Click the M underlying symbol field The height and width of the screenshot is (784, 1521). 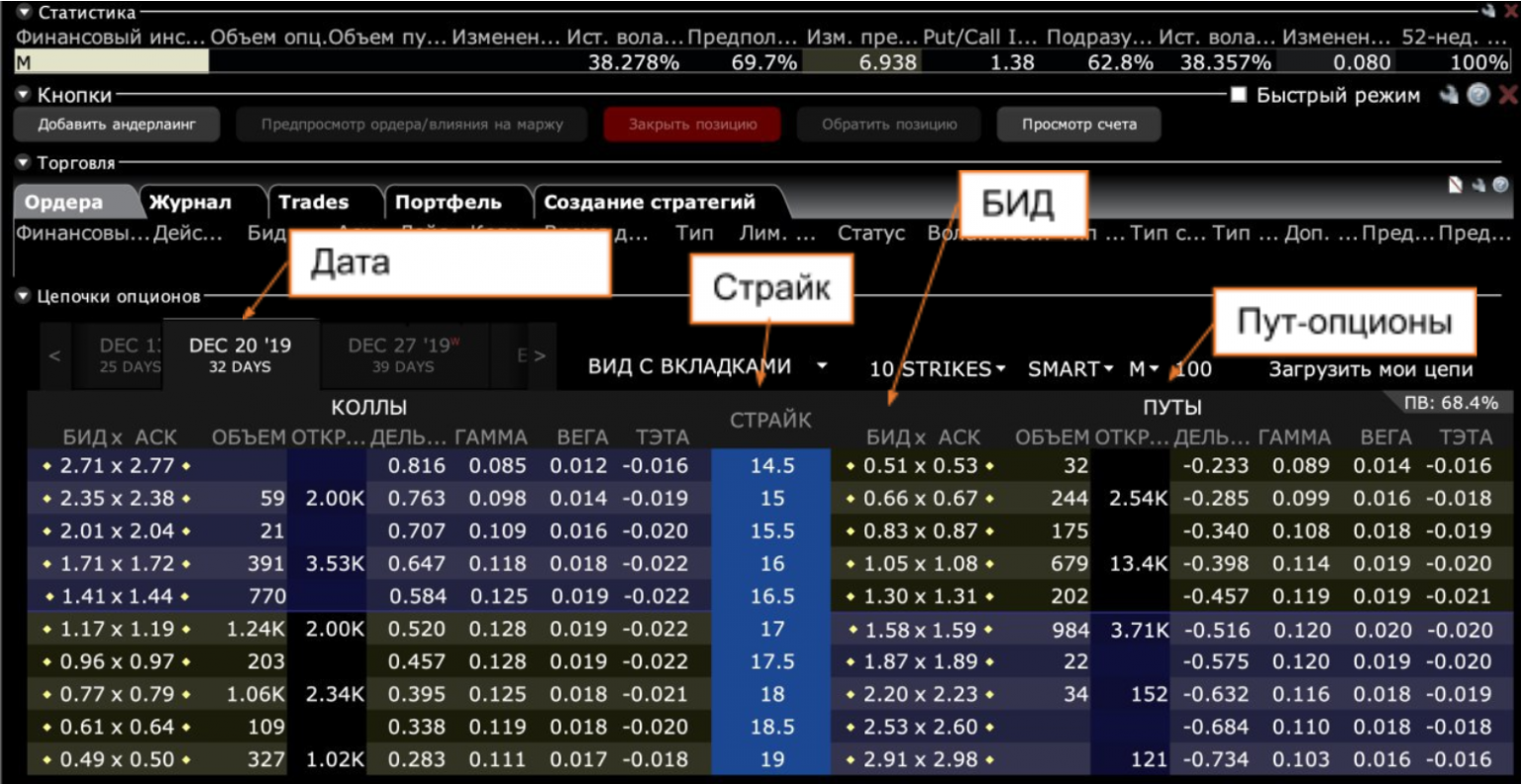tap(112, 62)
